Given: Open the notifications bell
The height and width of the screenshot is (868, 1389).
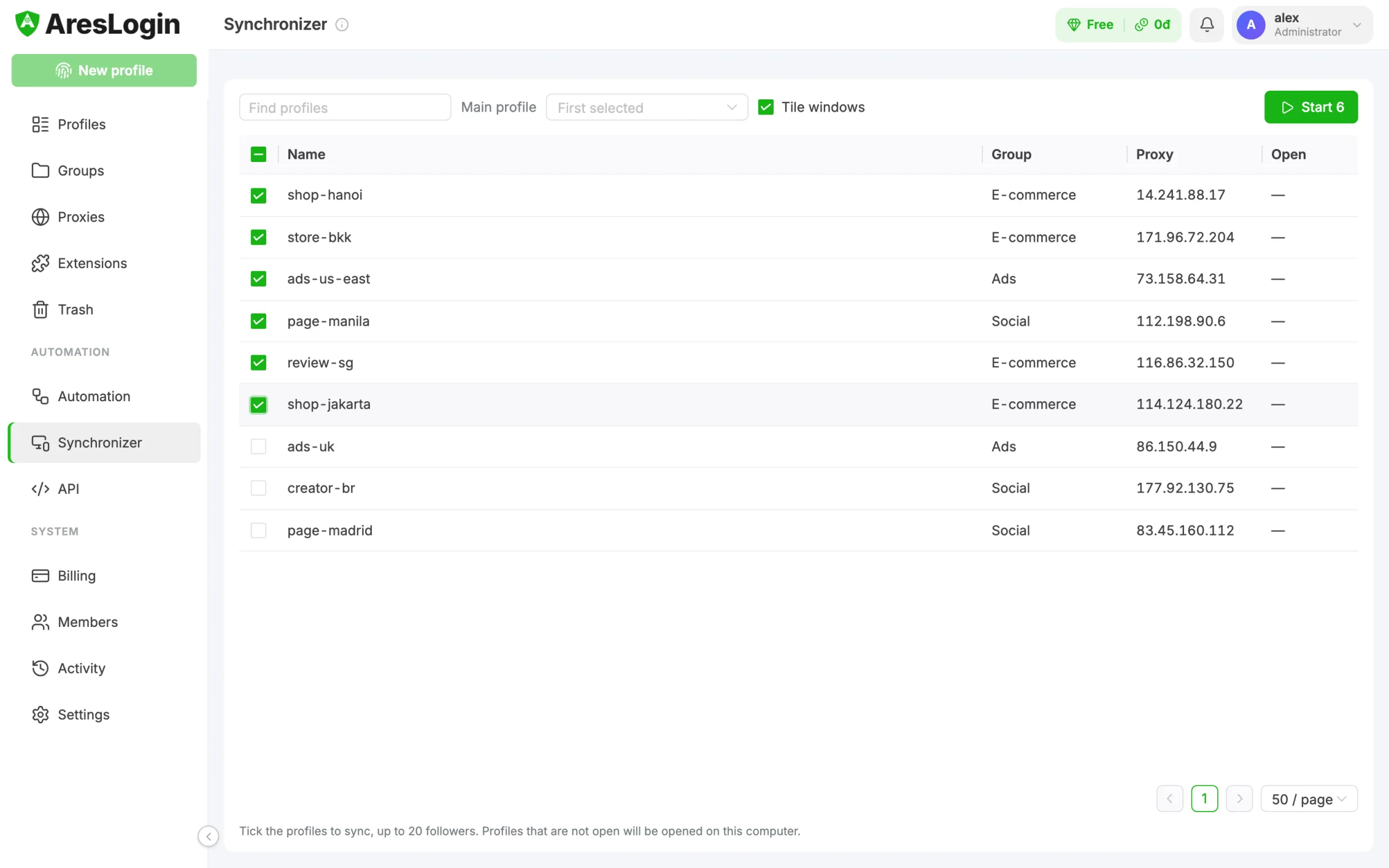Looking at the screenshot, I should (x=1206, y=25).
